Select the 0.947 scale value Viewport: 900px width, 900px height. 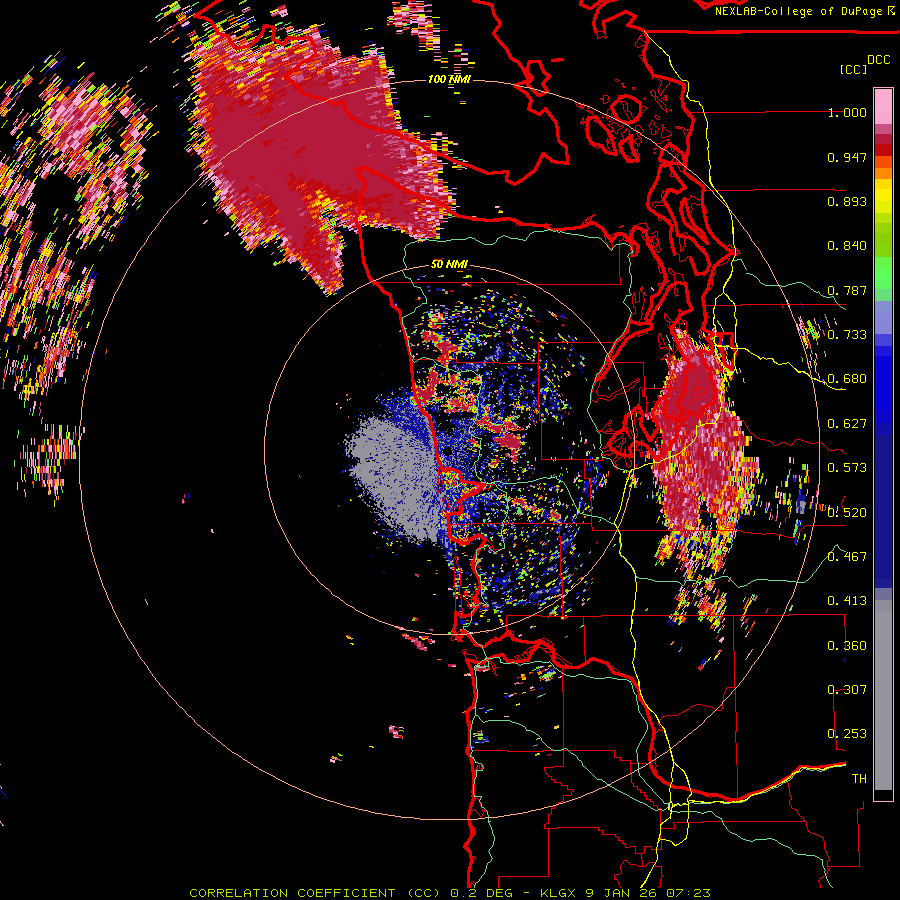(847, 157)
